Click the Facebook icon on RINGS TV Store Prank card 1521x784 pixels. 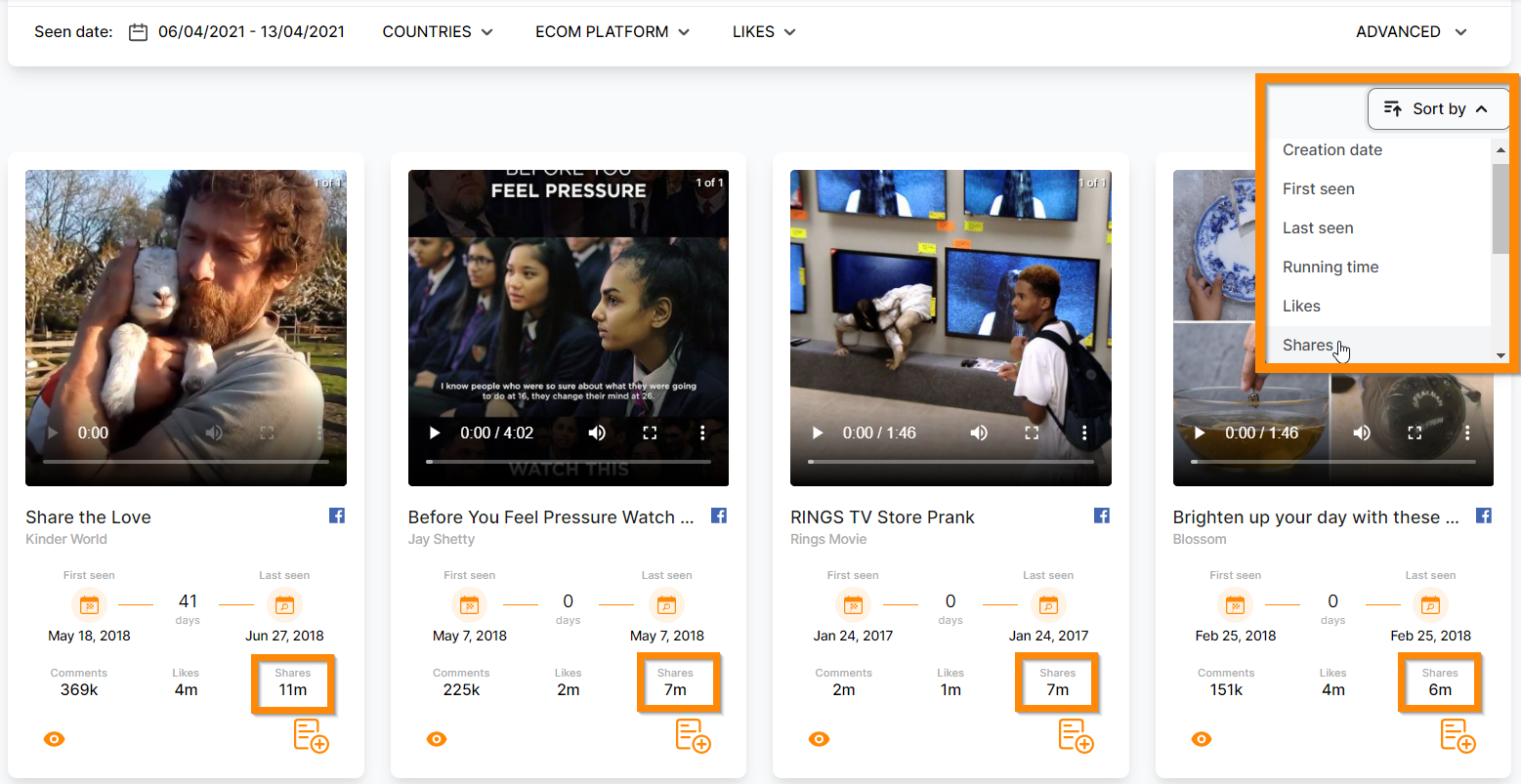pos(1102,516)
